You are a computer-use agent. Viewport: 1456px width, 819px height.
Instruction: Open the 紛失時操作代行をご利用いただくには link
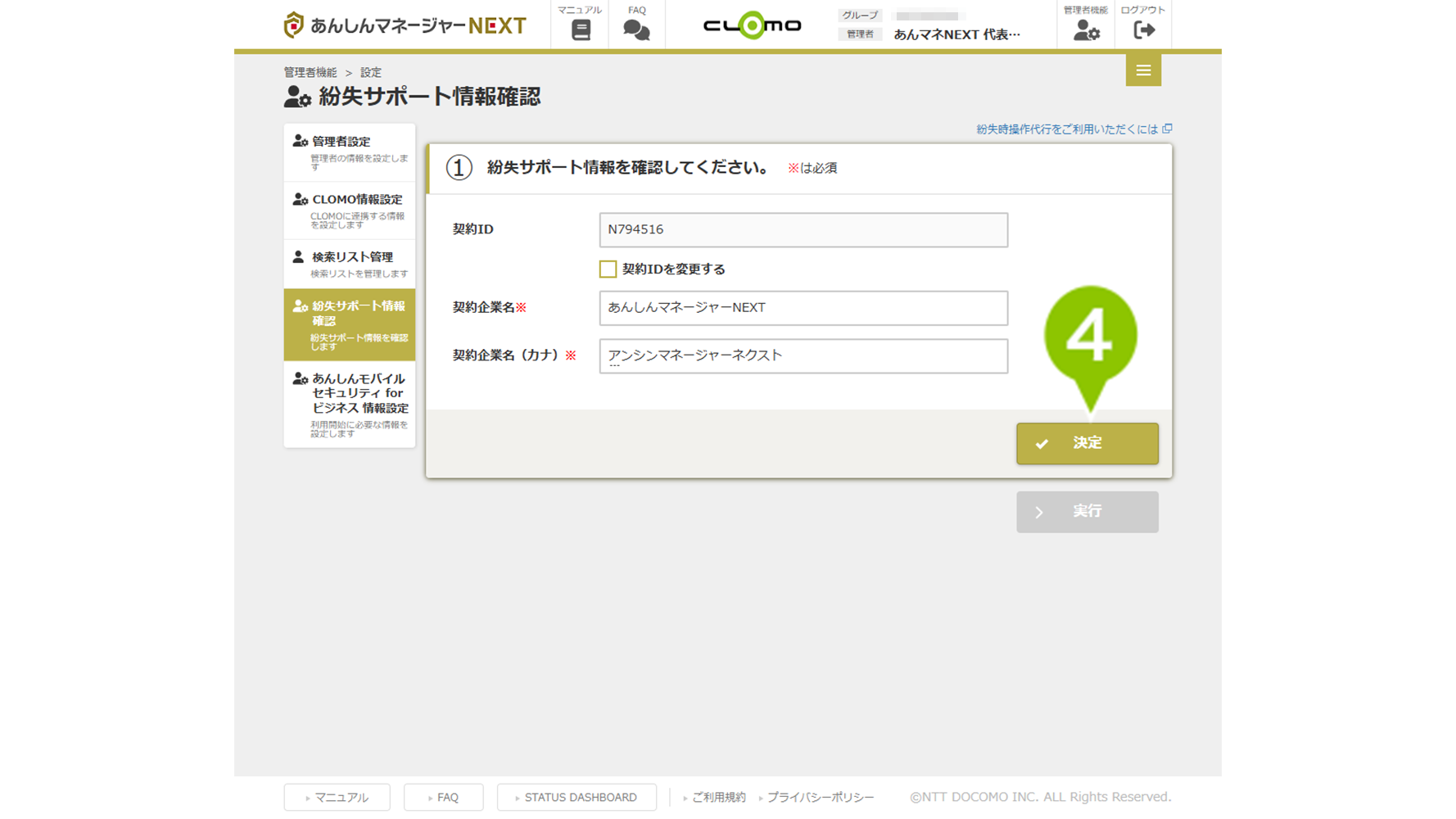point(1066,129)
